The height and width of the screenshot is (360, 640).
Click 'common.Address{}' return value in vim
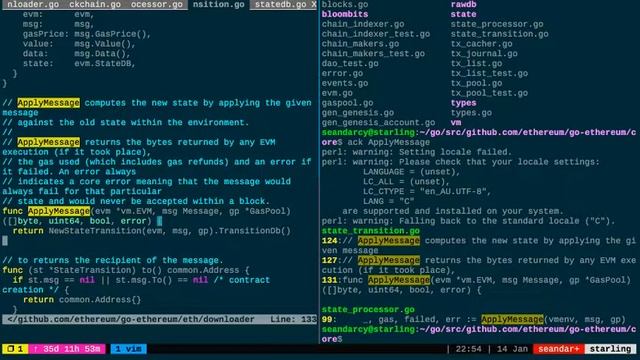[100, 300]
